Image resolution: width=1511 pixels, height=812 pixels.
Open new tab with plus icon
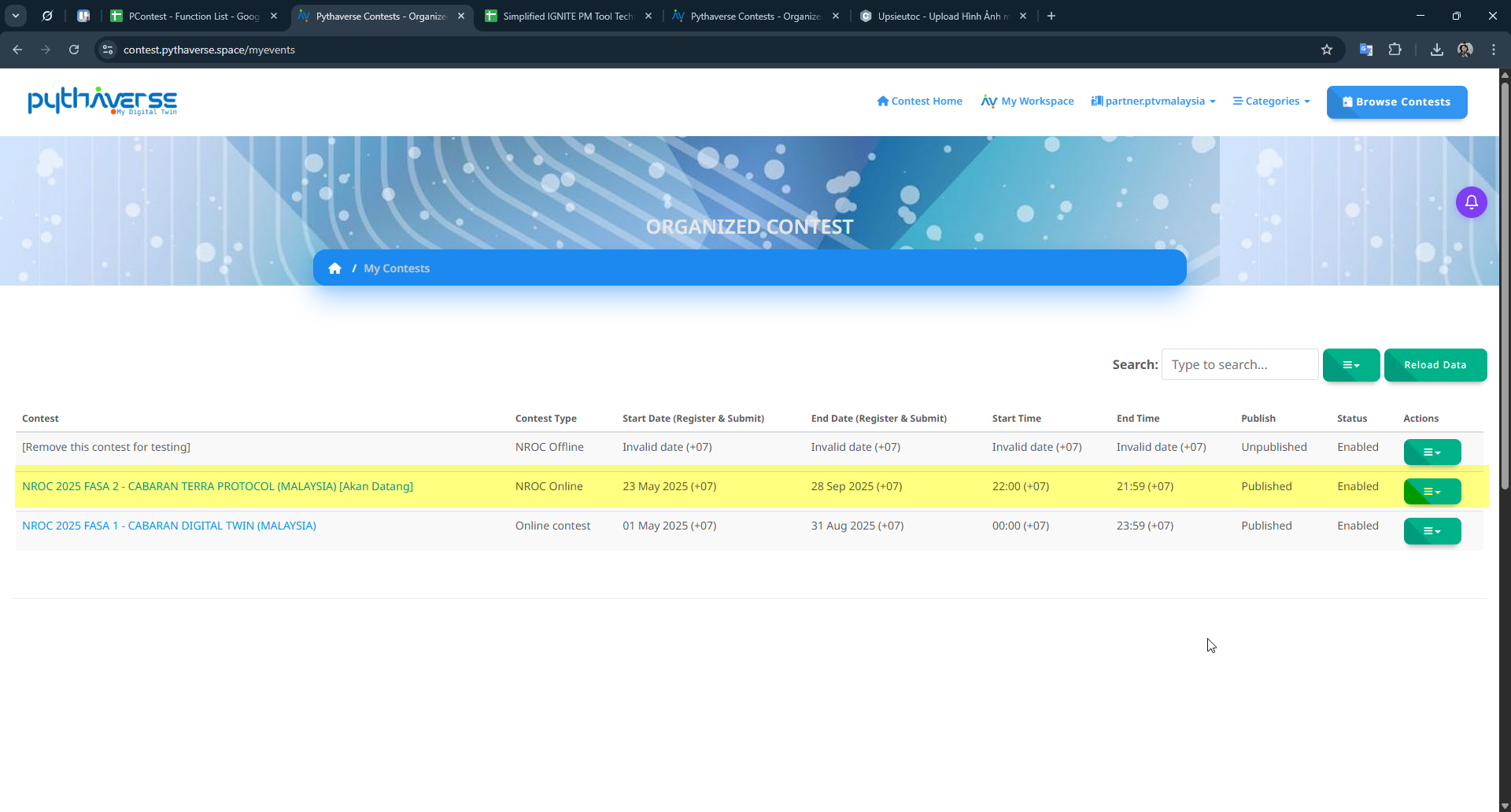(x=1051, y=16)
